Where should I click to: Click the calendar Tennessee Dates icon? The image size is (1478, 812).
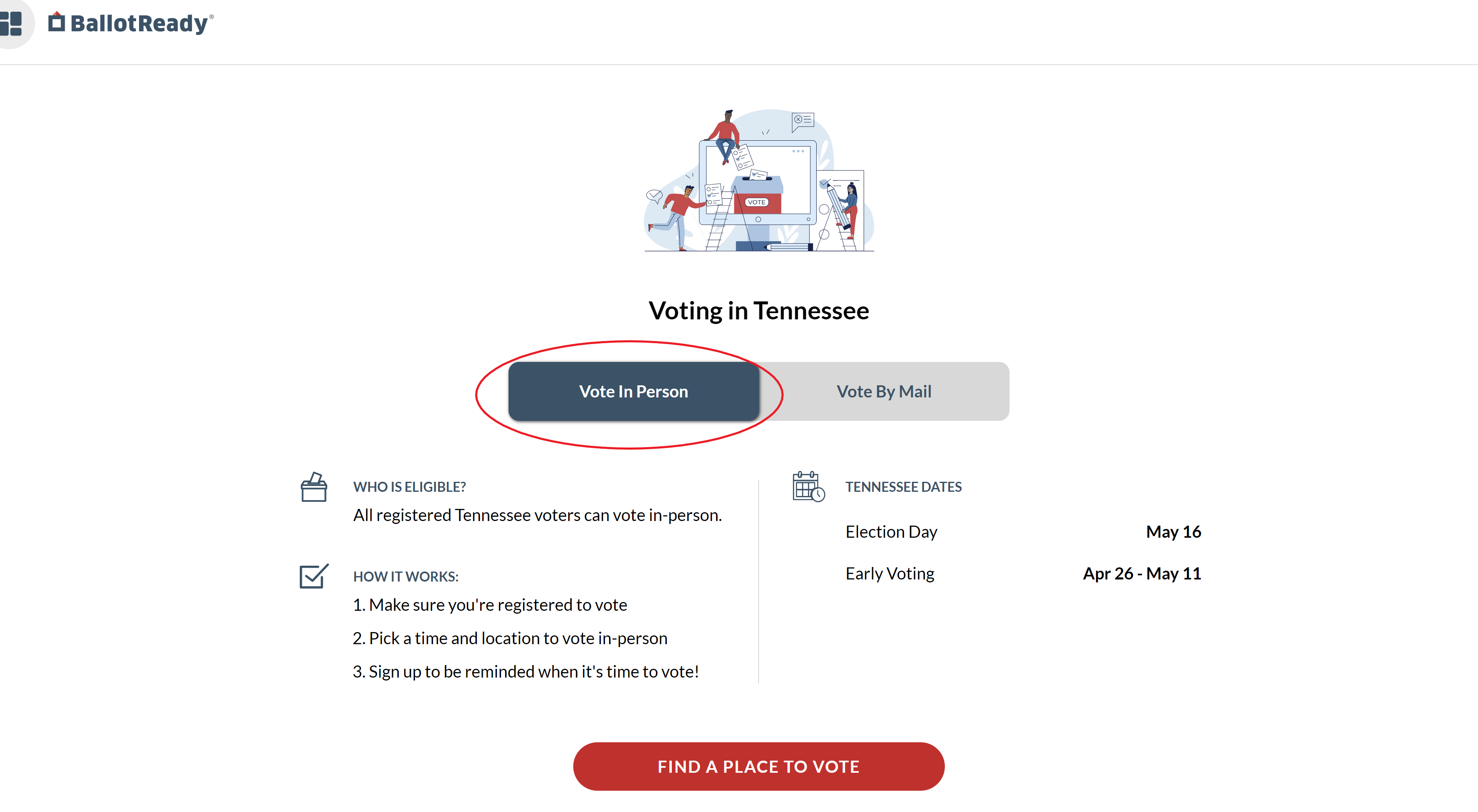click(808, 487)
